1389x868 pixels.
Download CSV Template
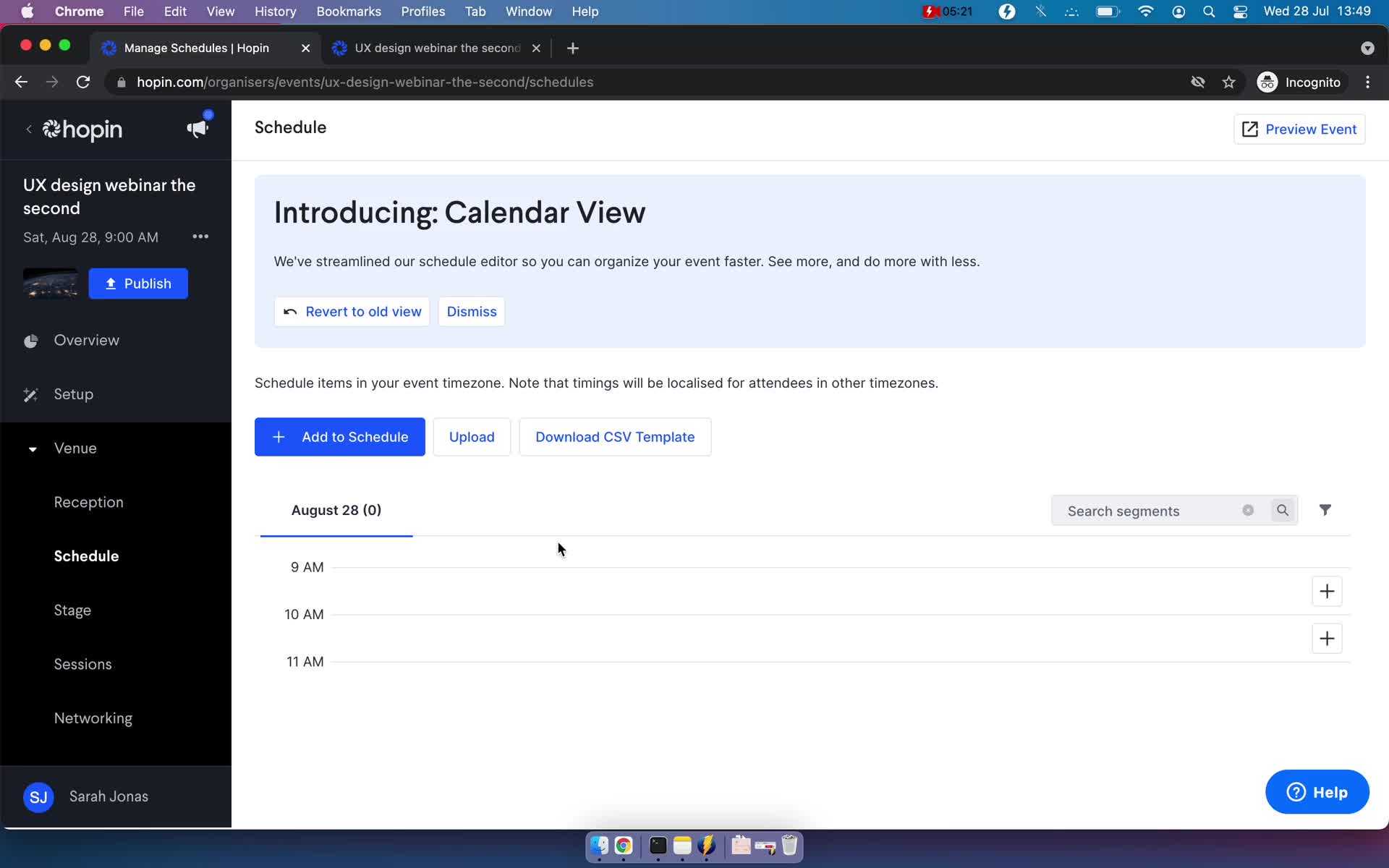(615, 437)
